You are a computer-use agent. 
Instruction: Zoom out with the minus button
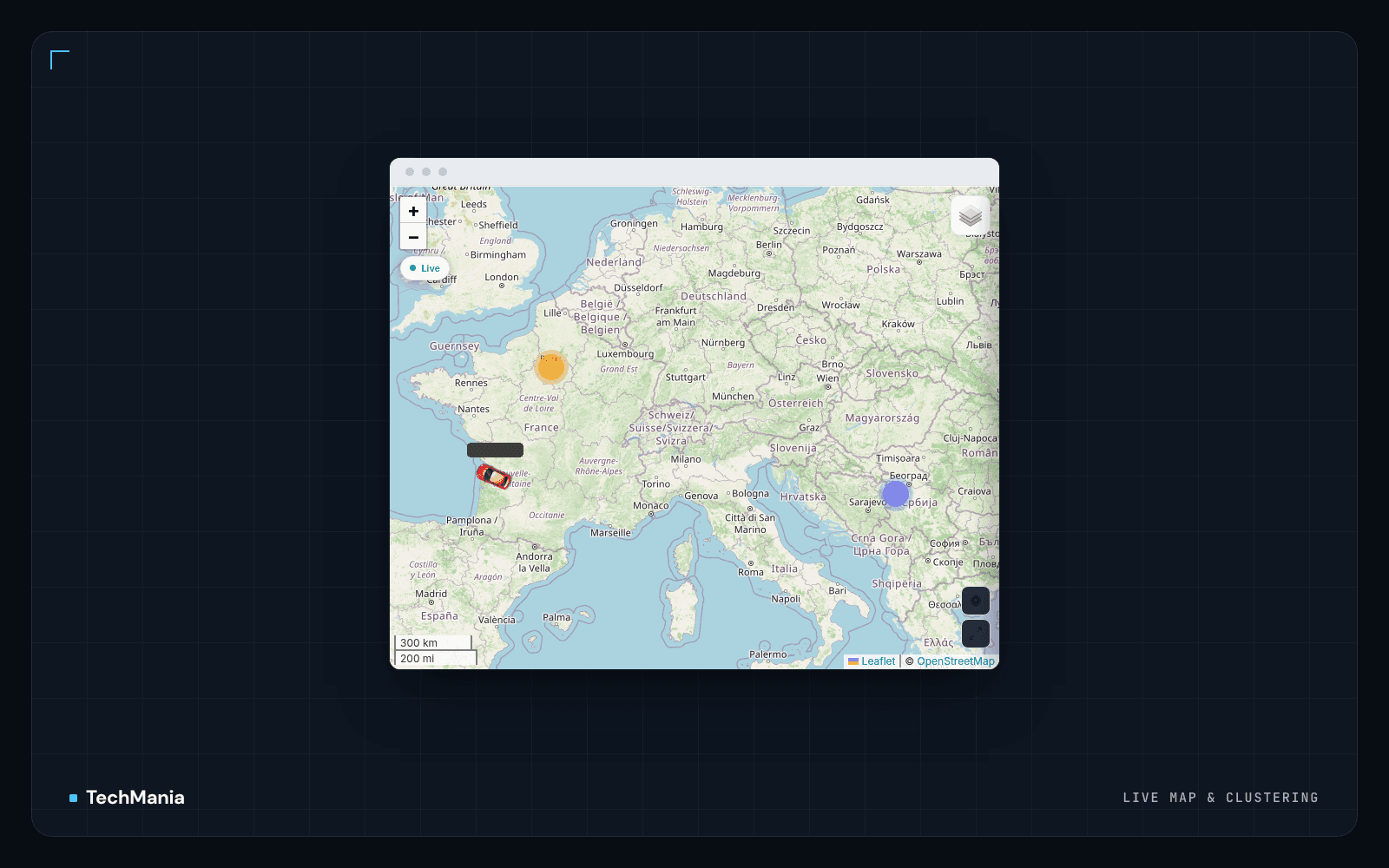(413, 237)
